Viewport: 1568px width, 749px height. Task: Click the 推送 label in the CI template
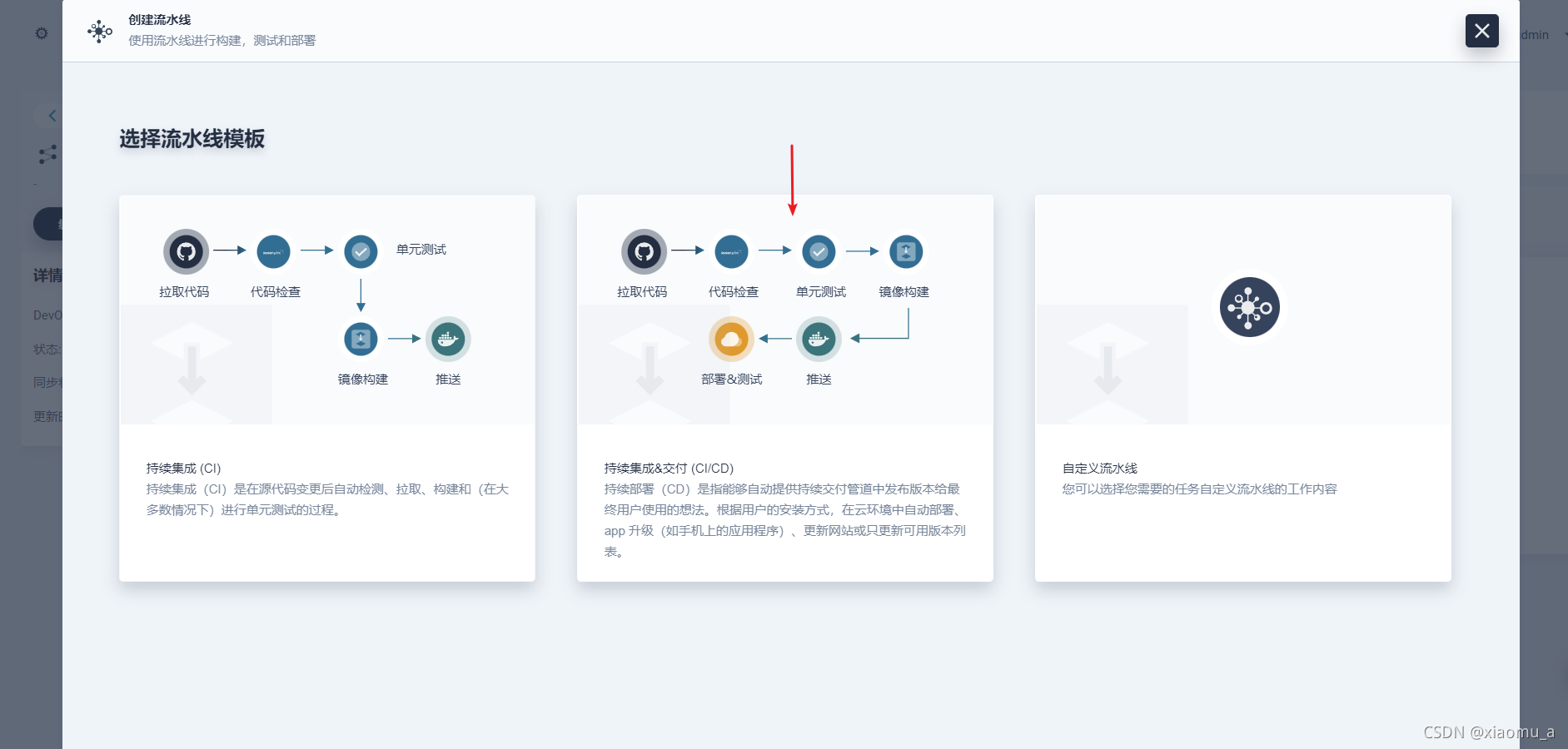(448, 379)
